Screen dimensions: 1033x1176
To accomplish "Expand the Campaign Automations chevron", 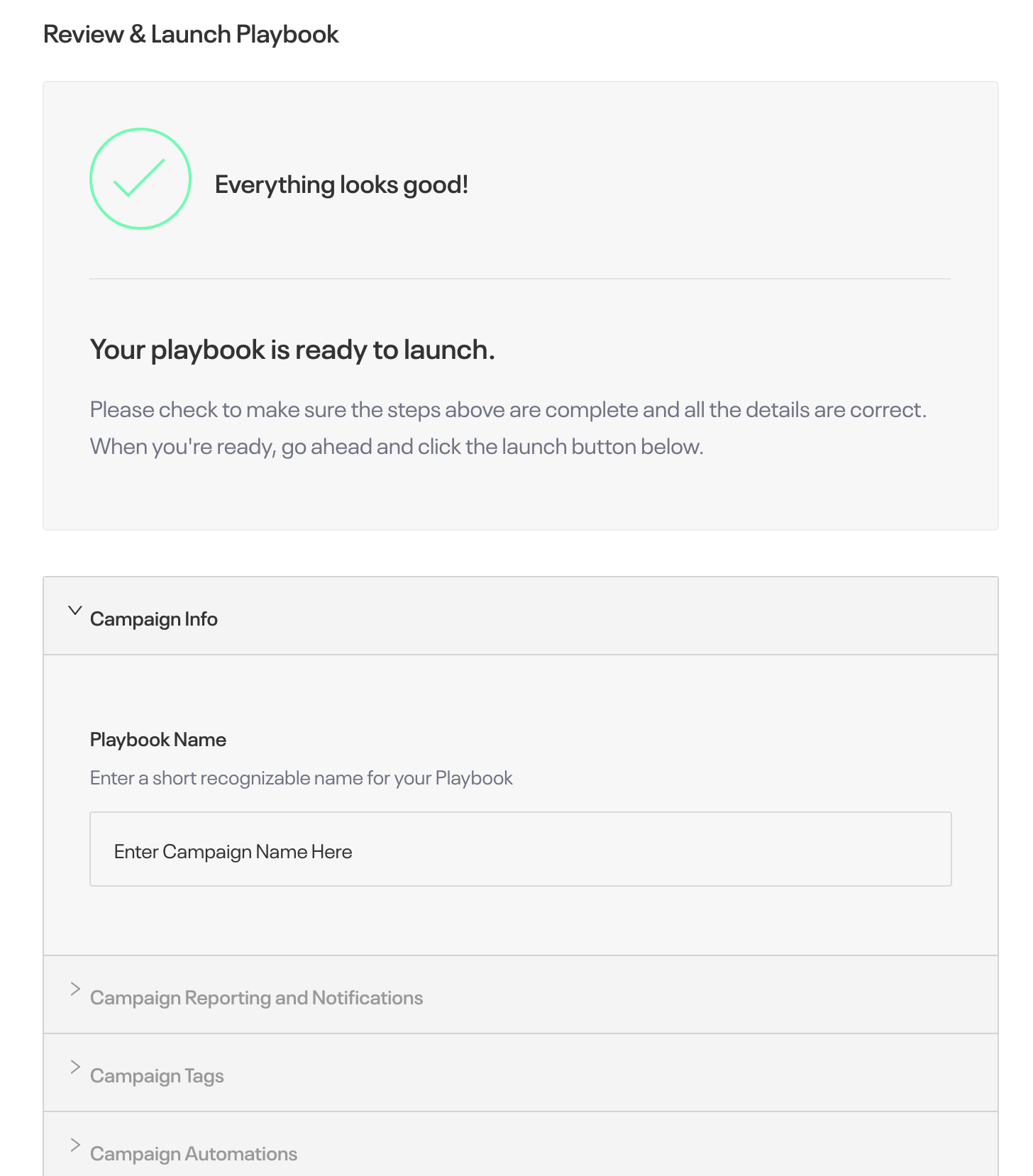I will click(75, 1145).
